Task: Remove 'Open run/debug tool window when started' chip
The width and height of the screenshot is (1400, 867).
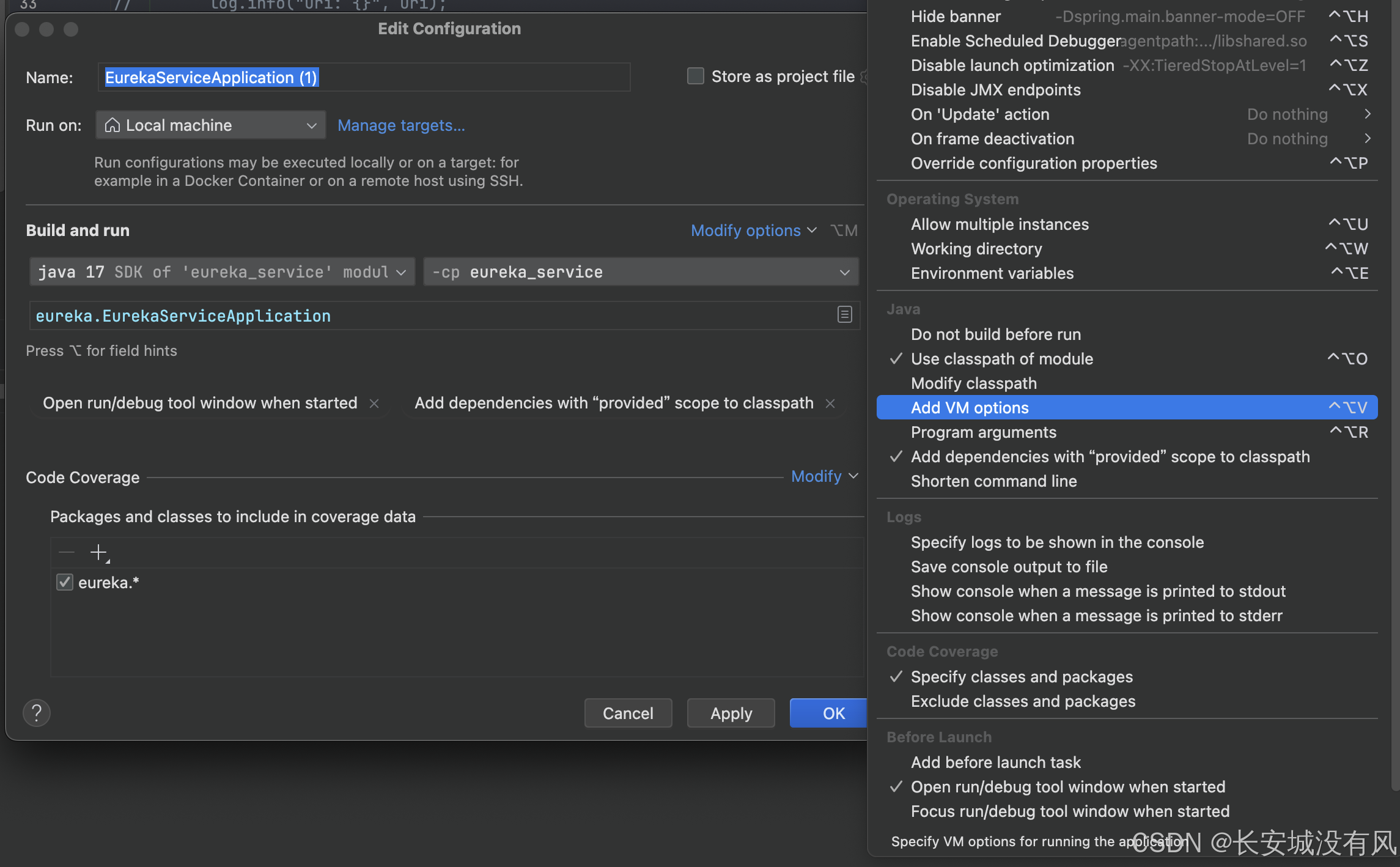Action: [374, 404]
